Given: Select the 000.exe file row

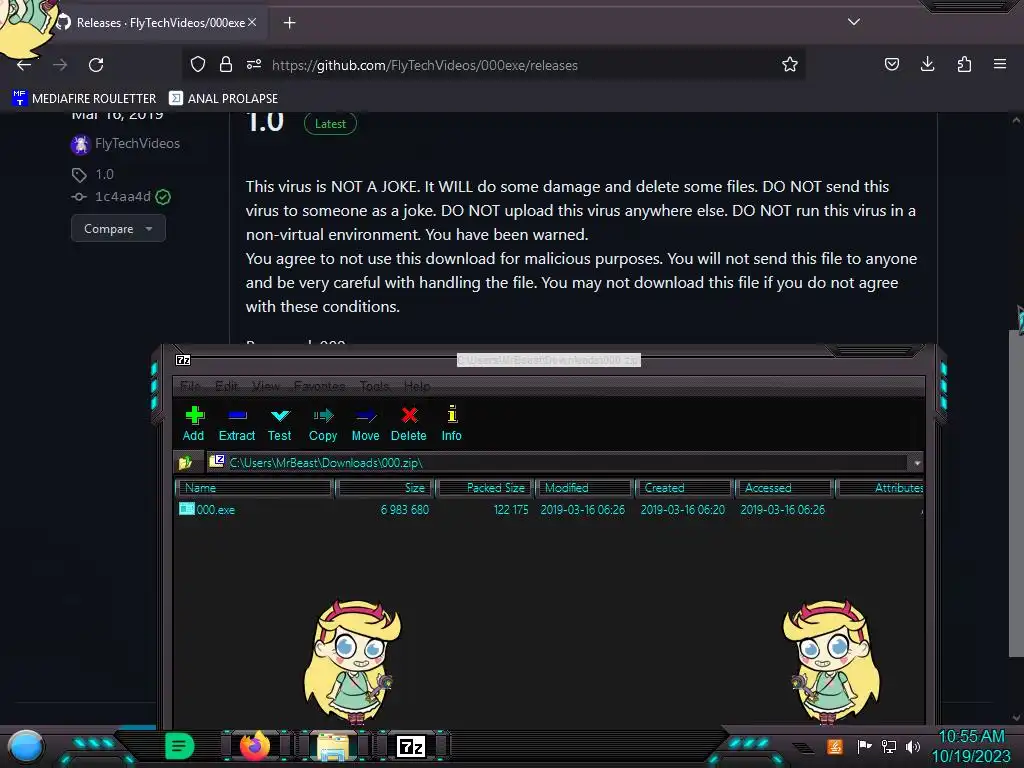Looking at the screenshot, I should (549, 509).
